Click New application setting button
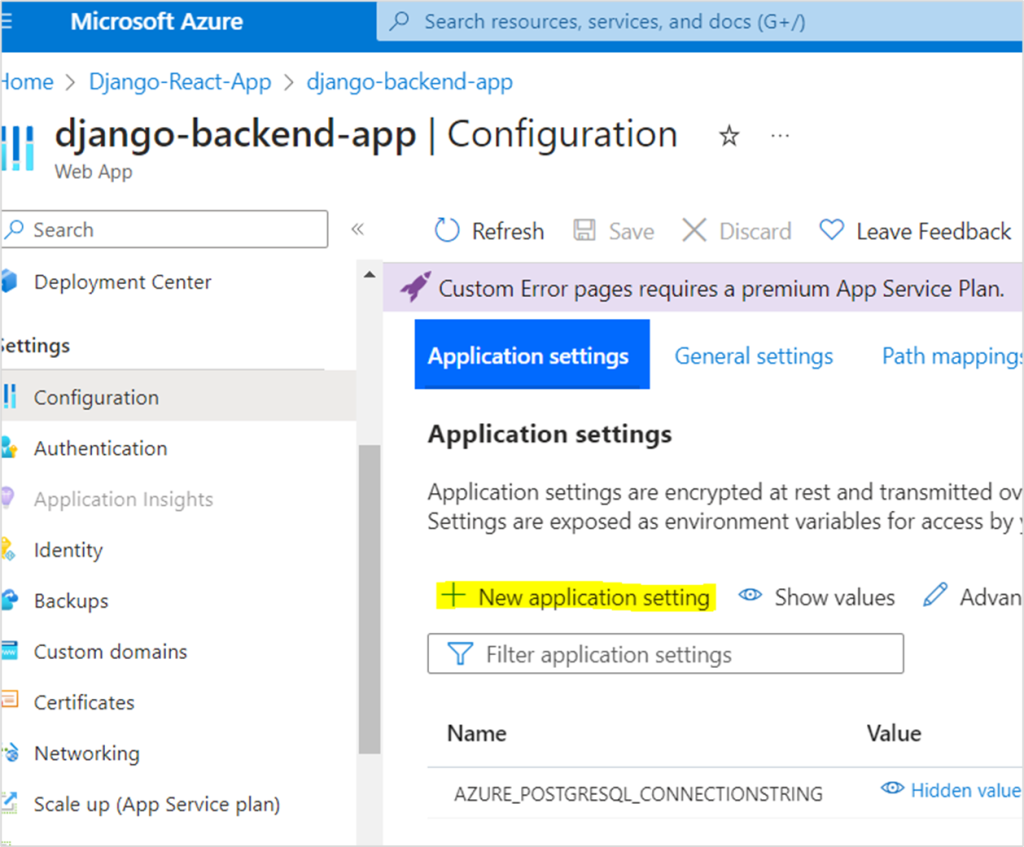The height and width of the screenshot is (847, 1024). tap(577, 596)
